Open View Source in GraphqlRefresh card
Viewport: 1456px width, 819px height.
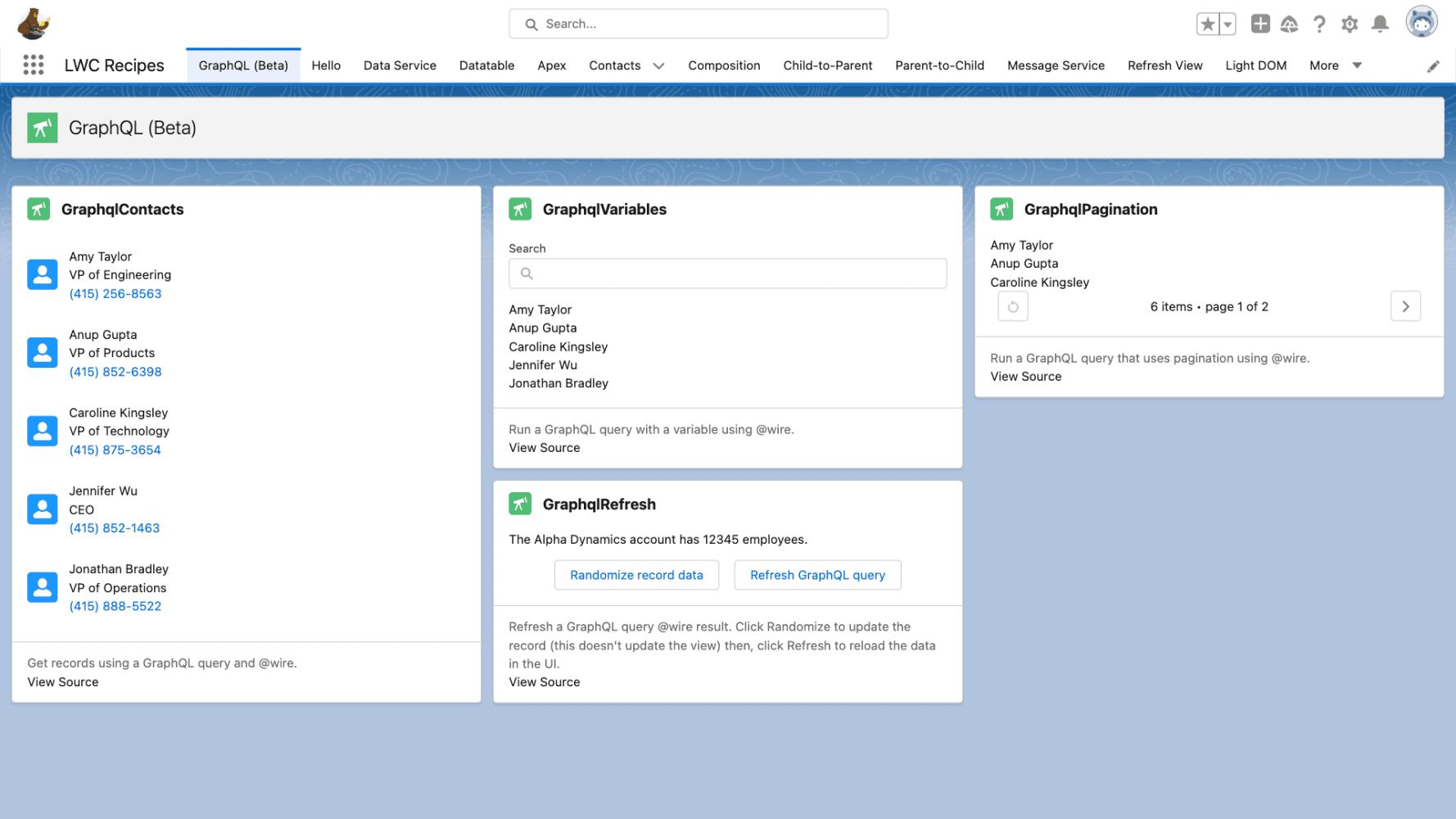point(545,681)
